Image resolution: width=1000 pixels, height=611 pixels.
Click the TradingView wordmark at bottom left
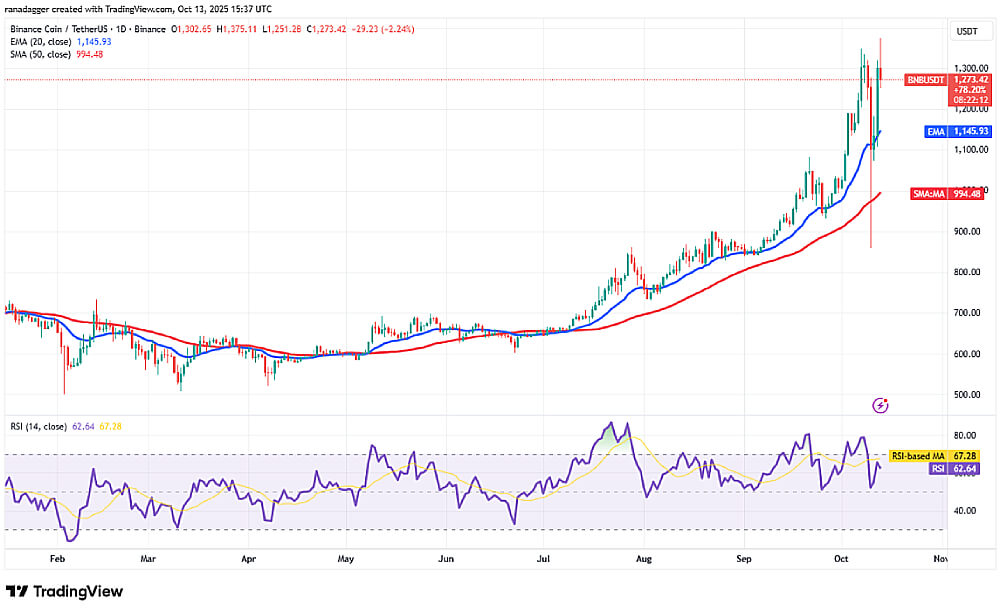pyautogui.click(x=80, y=591)
